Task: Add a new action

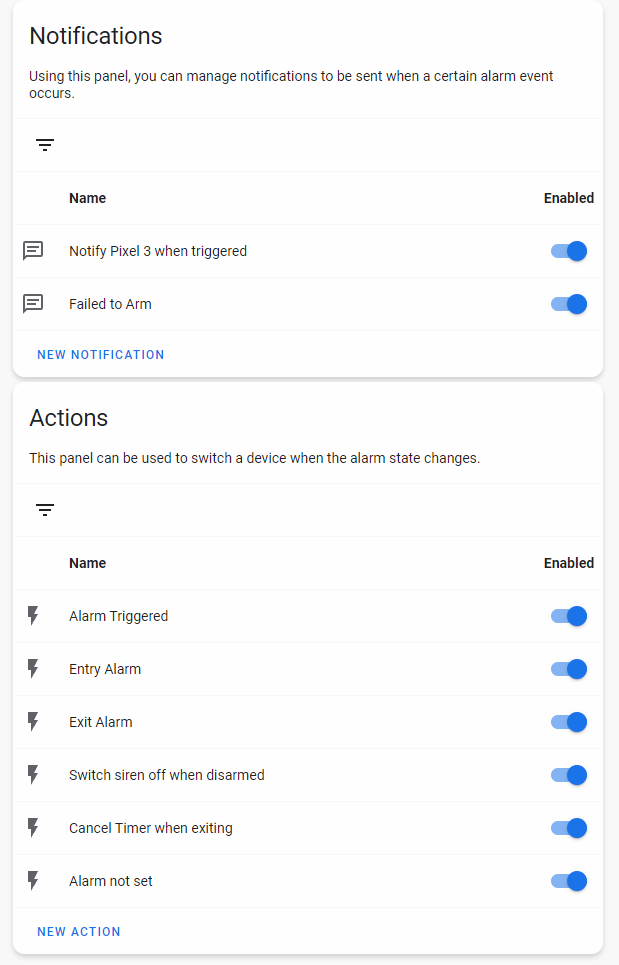Action: click(79, 932)
